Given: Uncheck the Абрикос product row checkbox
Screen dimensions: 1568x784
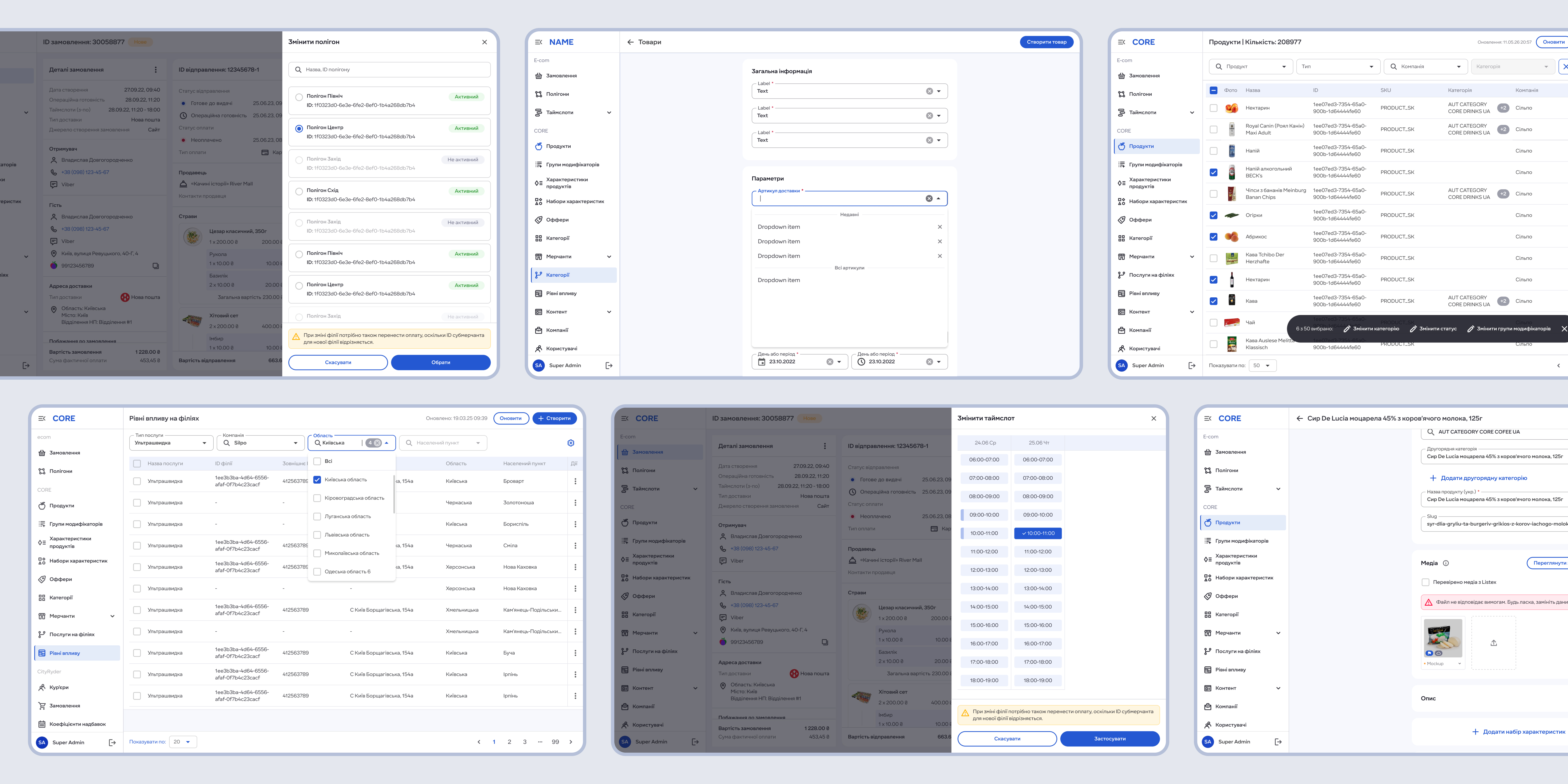Looking at the screenshot, I should (1213, 237).
